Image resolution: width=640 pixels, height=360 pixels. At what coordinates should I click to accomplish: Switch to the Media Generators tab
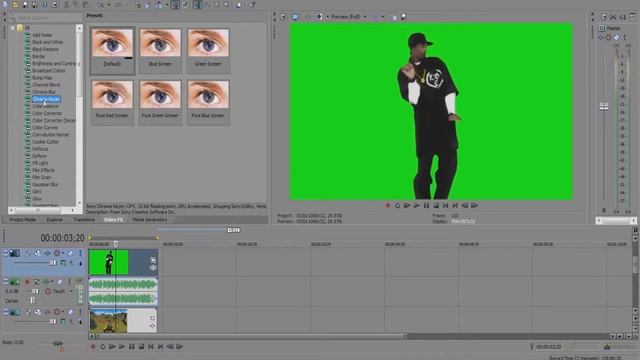click(x=150, y=220)
